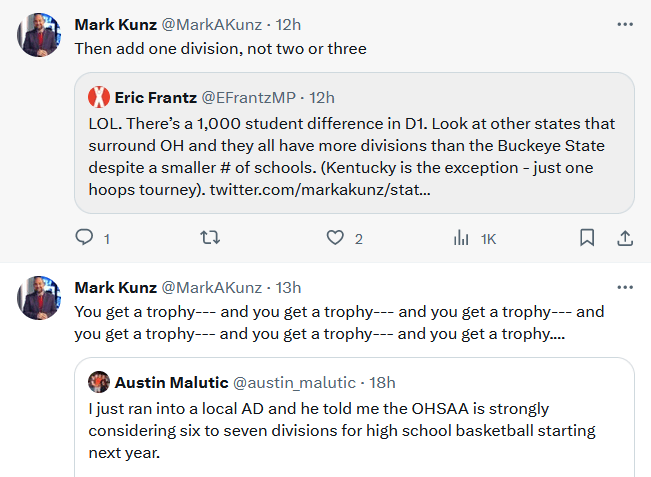Open more options for first tweet

(x=625, y=23)
